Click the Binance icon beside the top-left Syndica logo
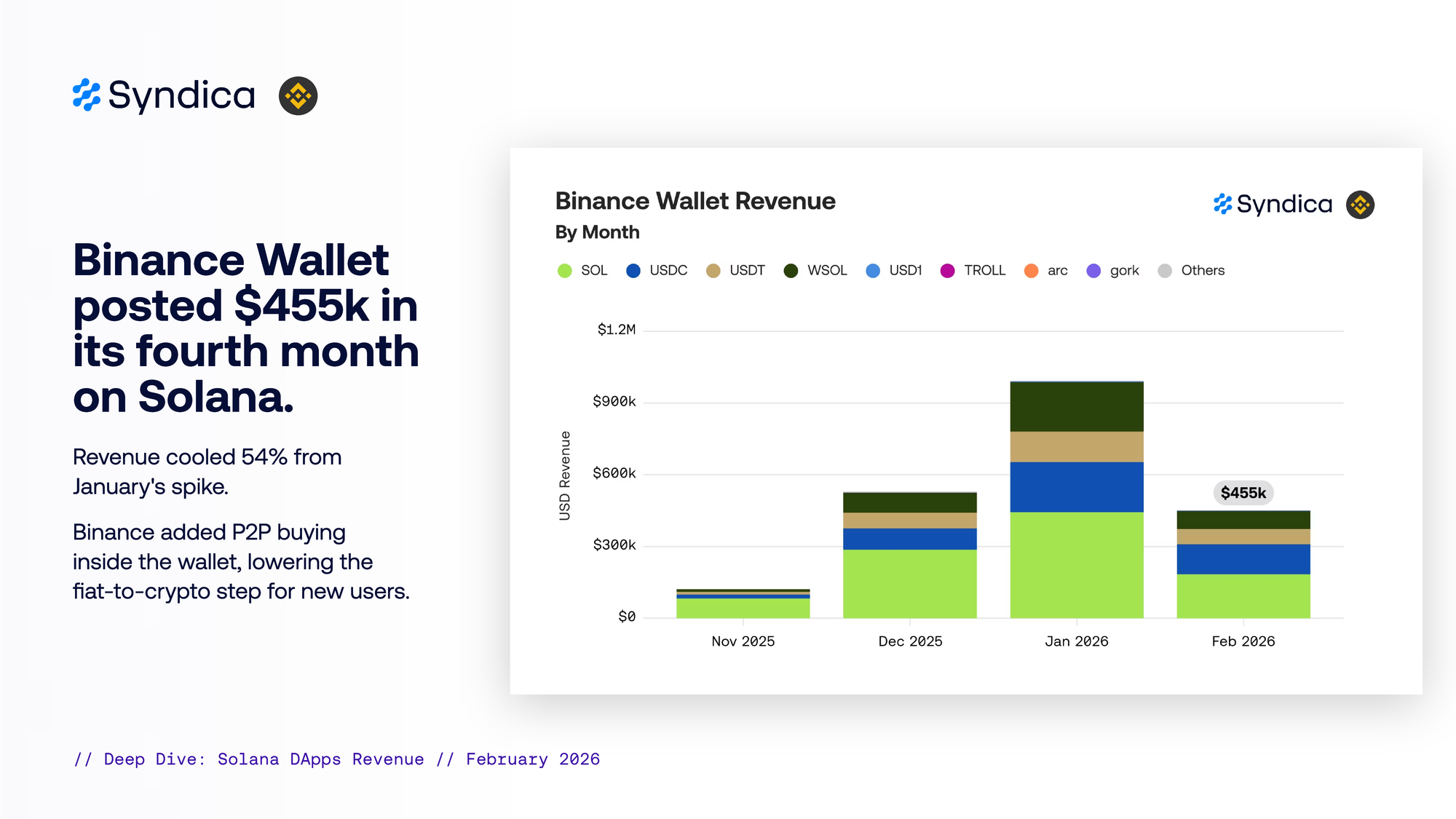Viewport: 1456px width, 819px height. click(298, 95)
